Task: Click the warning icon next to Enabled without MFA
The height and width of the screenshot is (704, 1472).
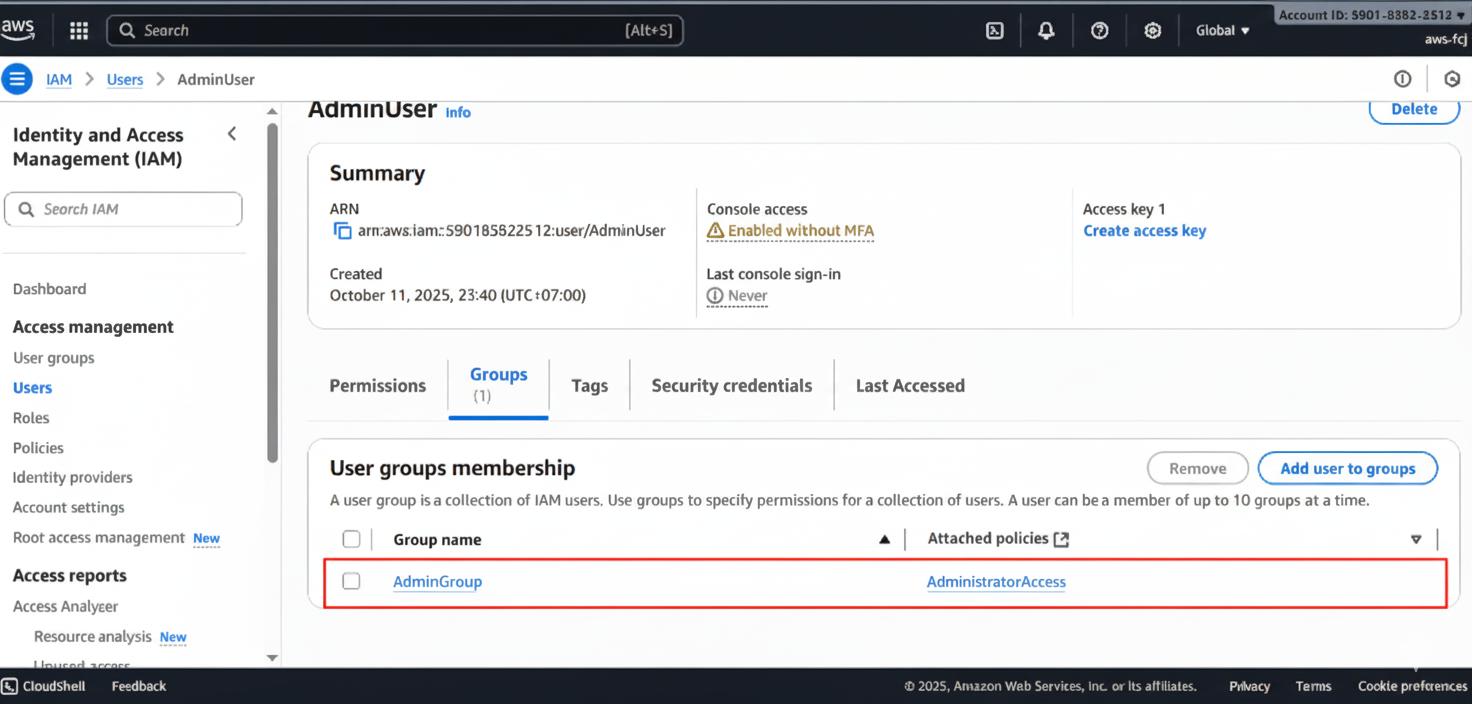Action: (x=715, y=231)
